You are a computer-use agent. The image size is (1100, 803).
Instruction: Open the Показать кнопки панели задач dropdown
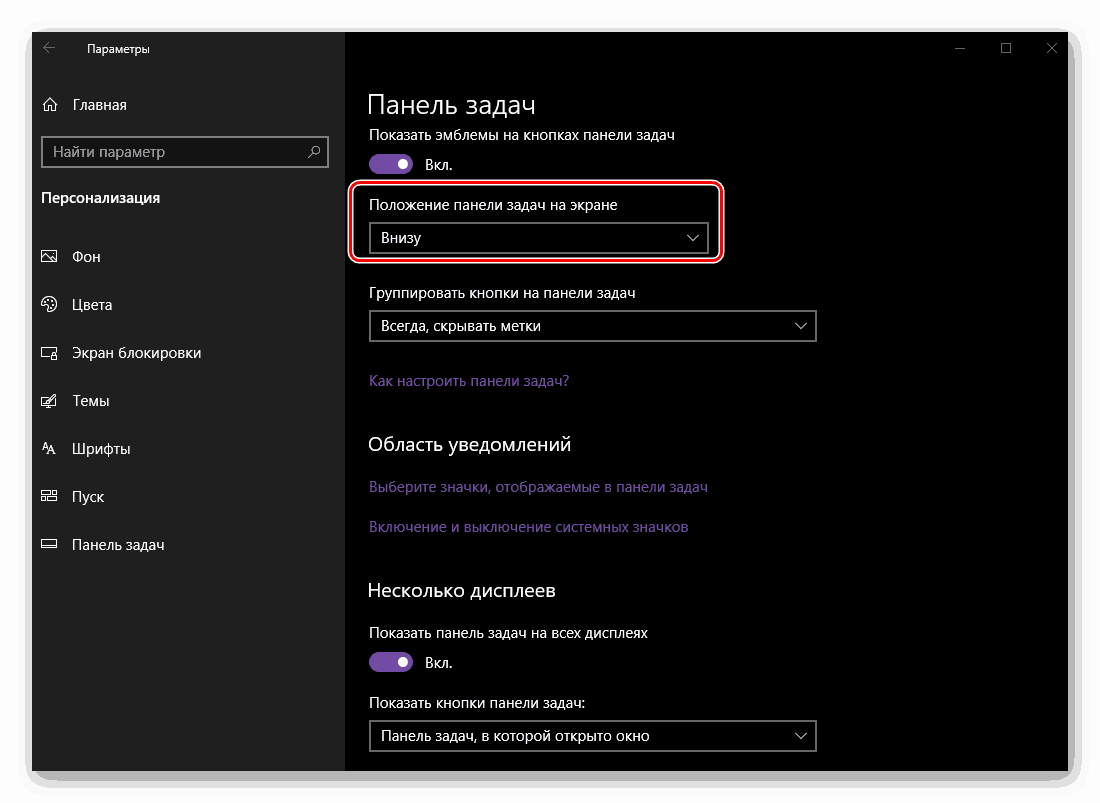(593, 736)
